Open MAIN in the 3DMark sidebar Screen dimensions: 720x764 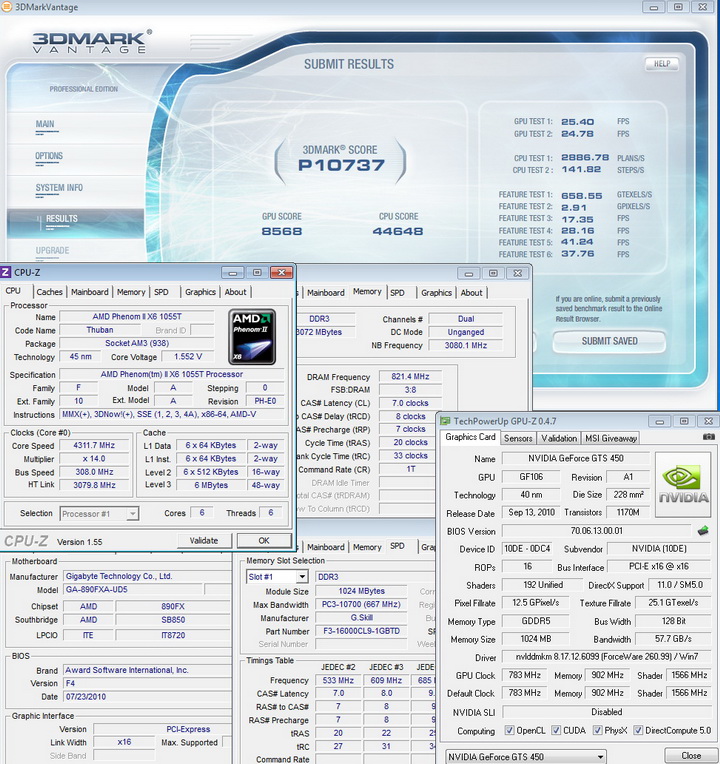coord(45,124)
